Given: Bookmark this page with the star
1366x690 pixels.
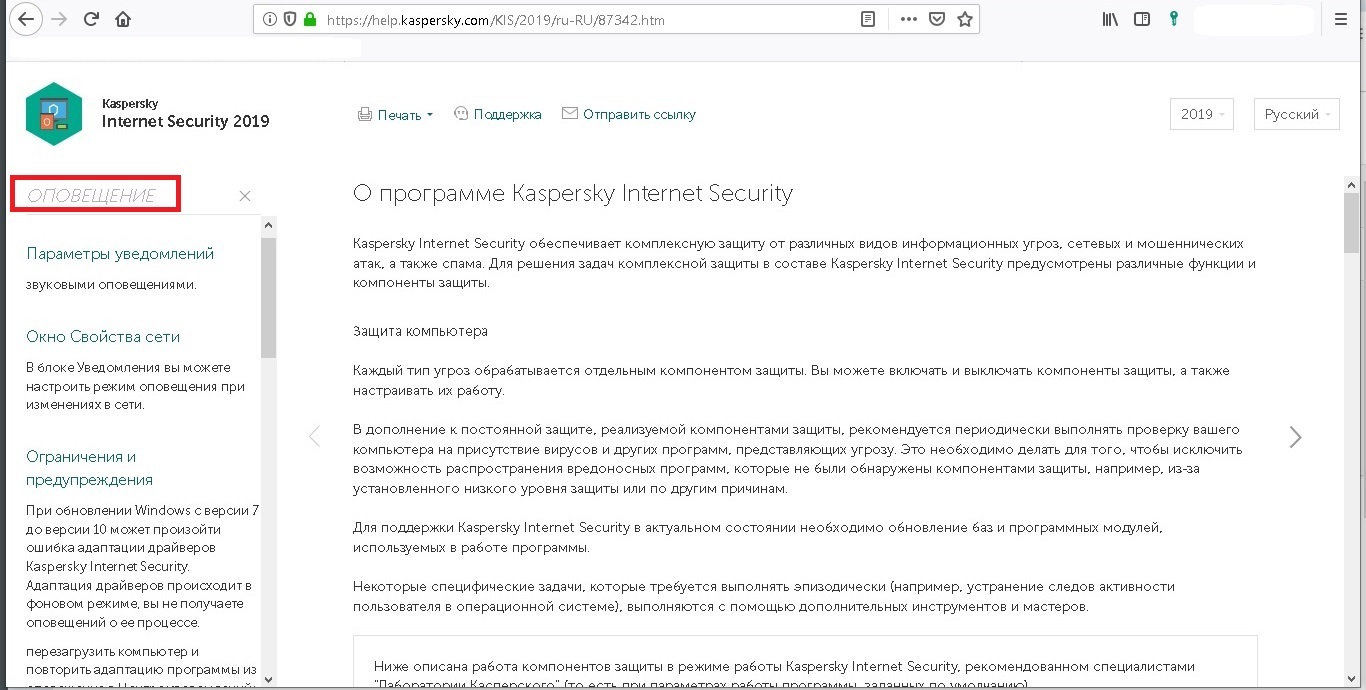Looking at the screenshot, I should click(x=964, y=19).
